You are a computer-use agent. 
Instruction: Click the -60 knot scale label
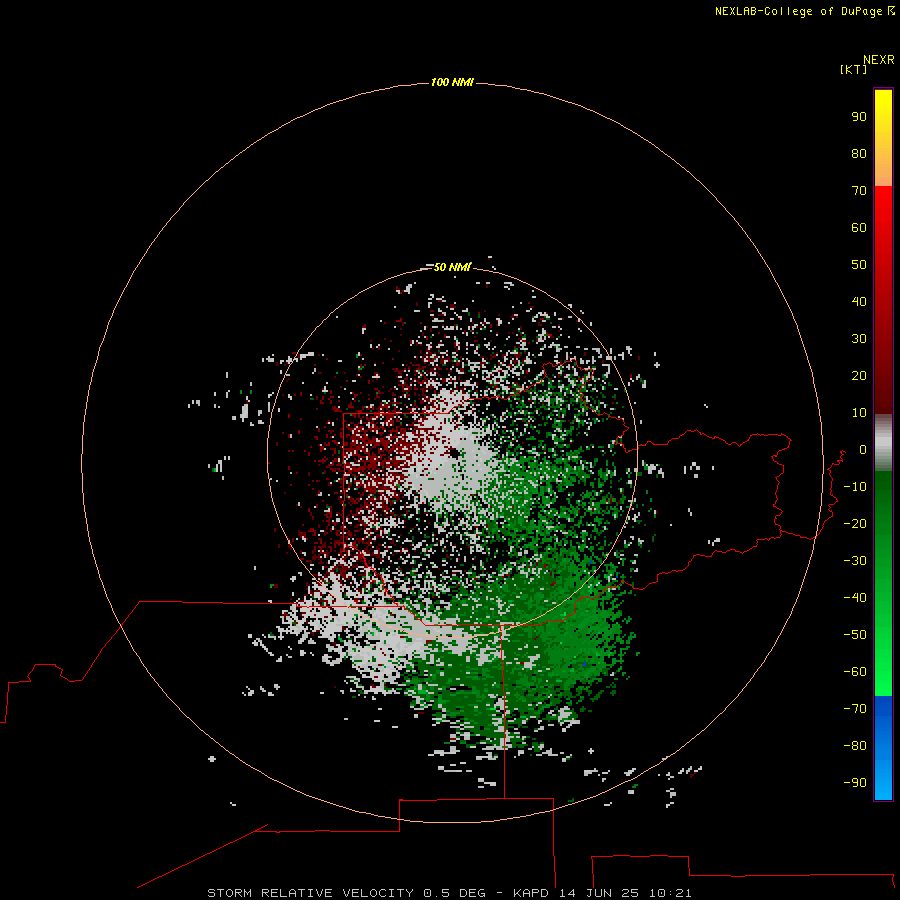coord(855,672)
